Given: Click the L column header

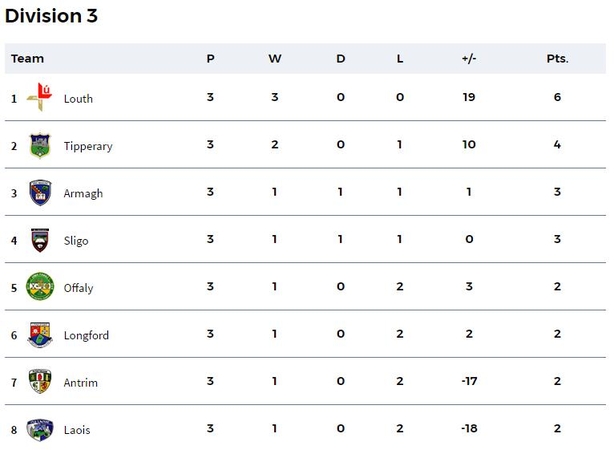Looking at the screenshot, I should (x=399, y=59).
